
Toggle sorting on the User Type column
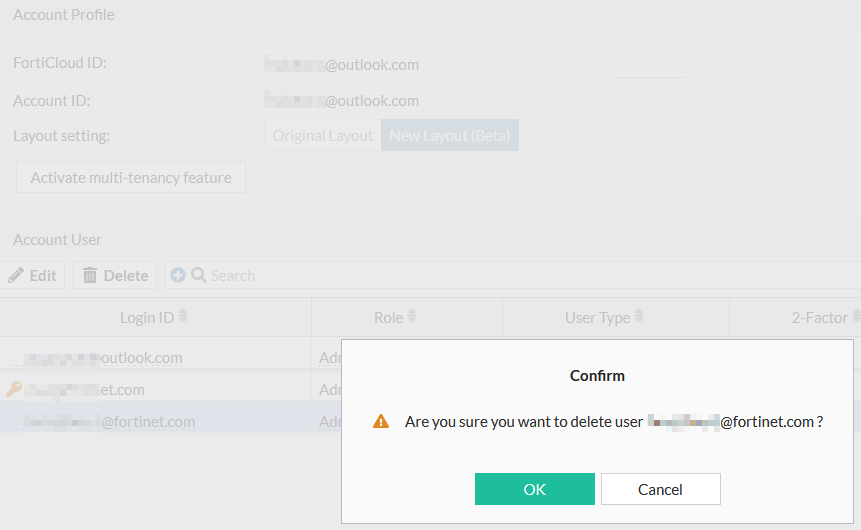[x=639, y=317]
